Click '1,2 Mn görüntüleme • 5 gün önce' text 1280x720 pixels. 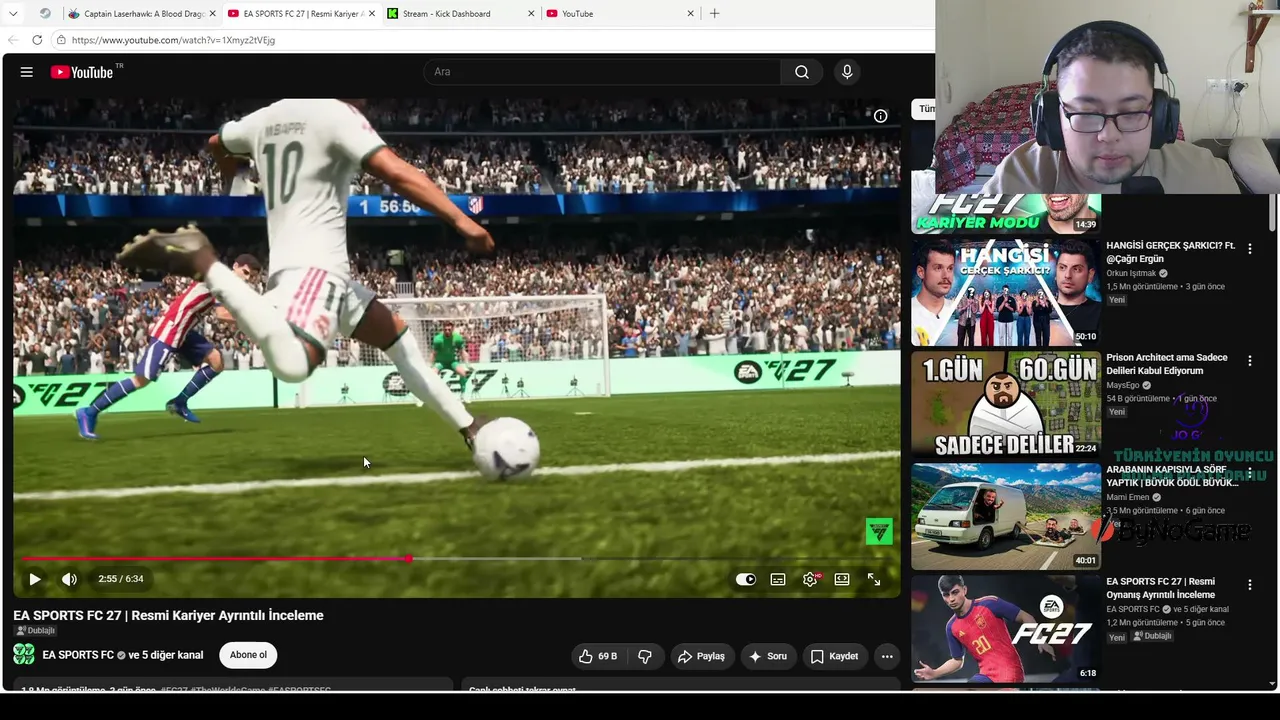point(1165,623)
